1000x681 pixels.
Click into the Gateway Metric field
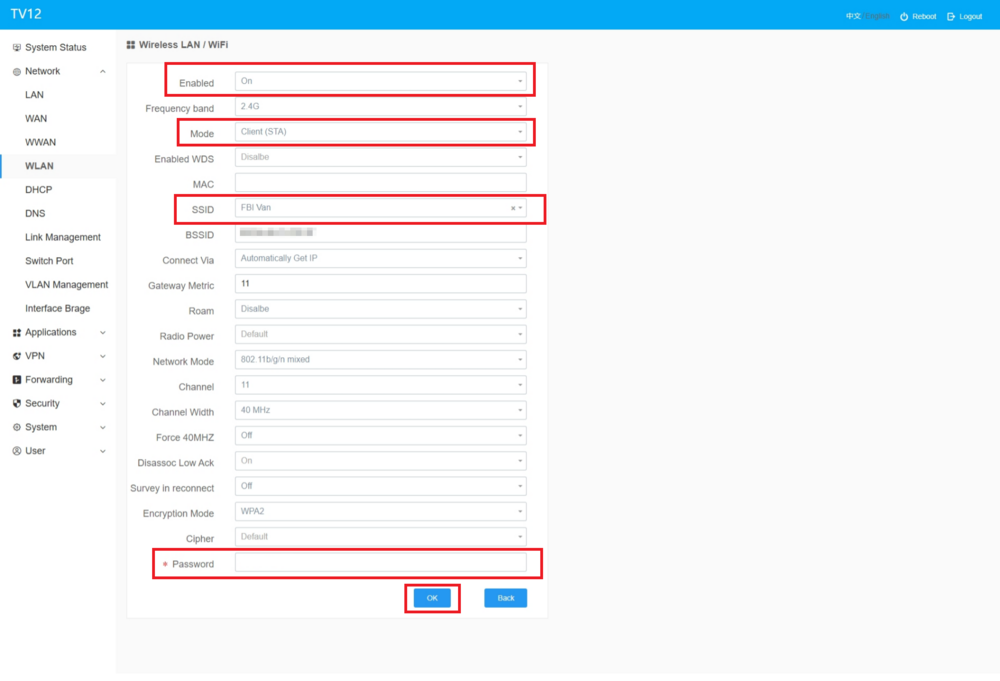tap(380, 284)
